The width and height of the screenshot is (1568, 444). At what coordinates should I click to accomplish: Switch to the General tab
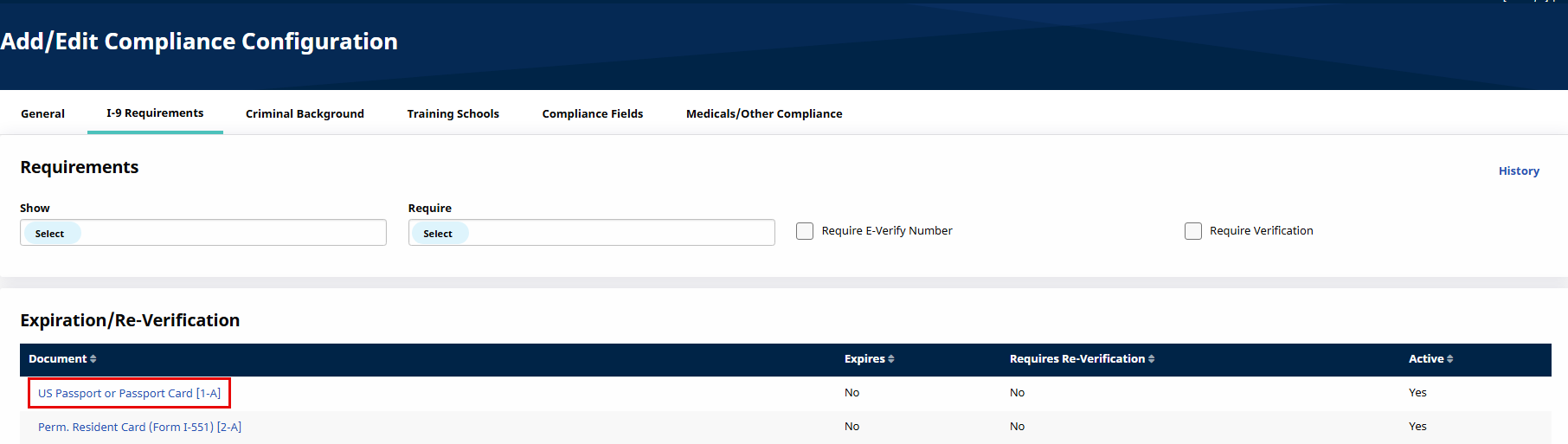click(42, 113)
